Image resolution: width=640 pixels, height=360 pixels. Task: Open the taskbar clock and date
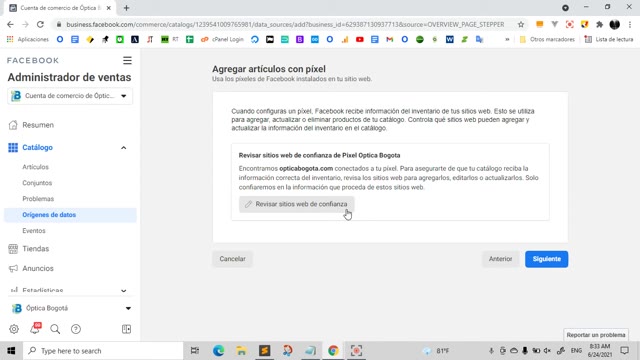point(600,351)
